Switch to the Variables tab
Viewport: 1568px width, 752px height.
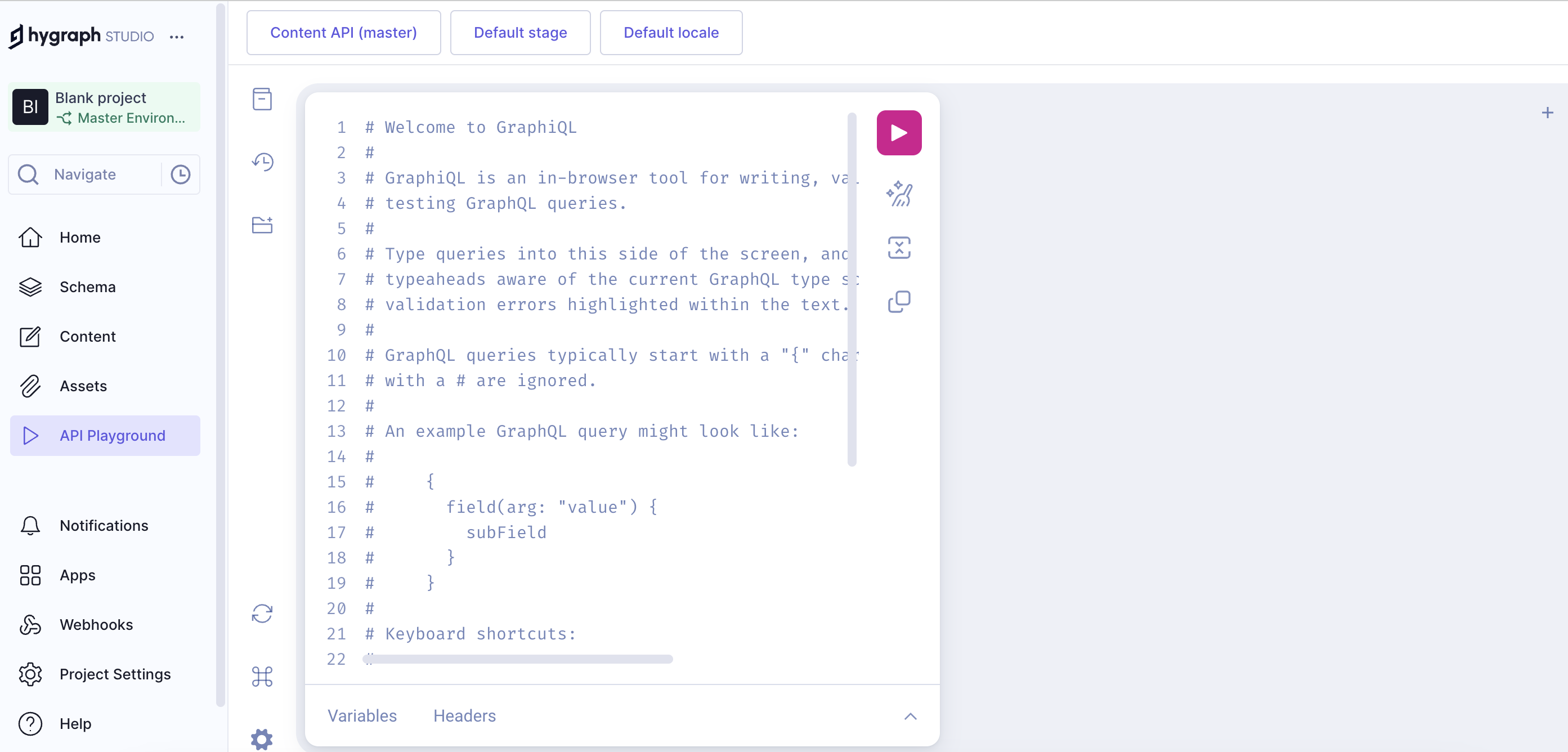[362, 715]
